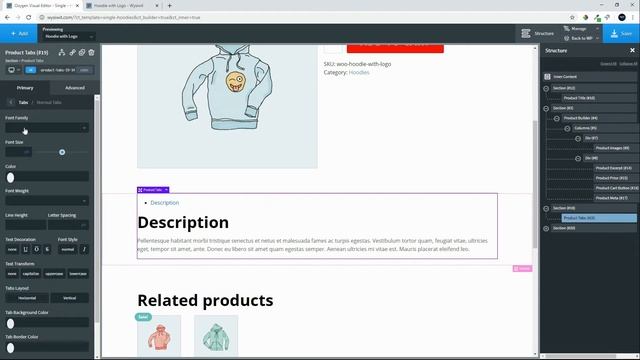Viewport: 640px width, 360px height.
Task: Click the Letter Spacing input field
Action: pos(68,225)
